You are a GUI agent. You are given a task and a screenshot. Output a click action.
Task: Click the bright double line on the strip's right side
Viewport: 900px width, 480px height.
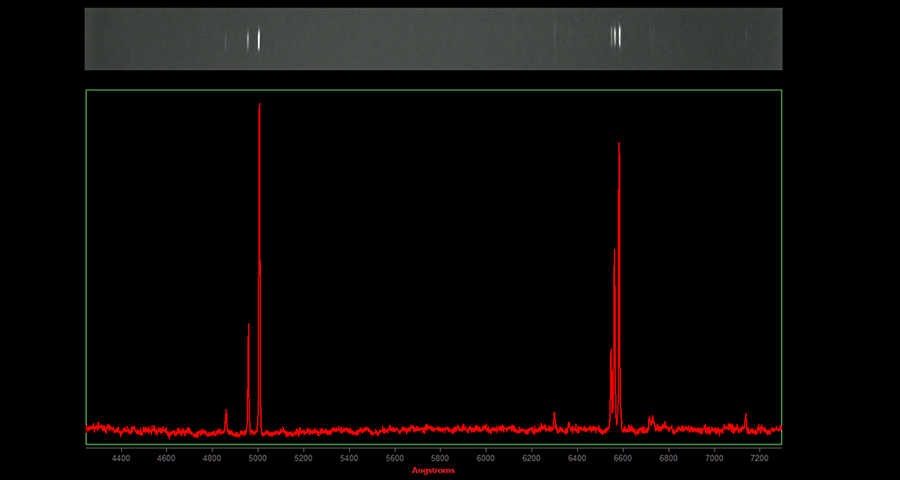click(x=617, y=37)
